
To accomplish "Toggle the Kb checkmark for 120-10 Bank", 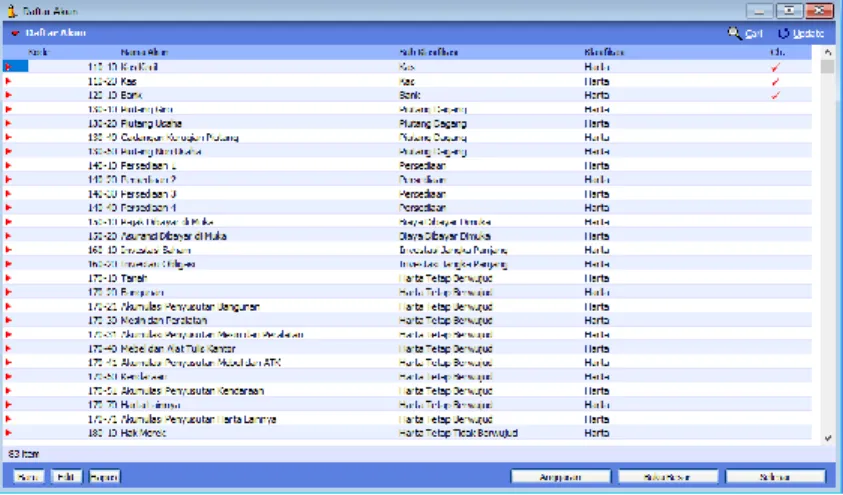I will click(x=775, y=96).
